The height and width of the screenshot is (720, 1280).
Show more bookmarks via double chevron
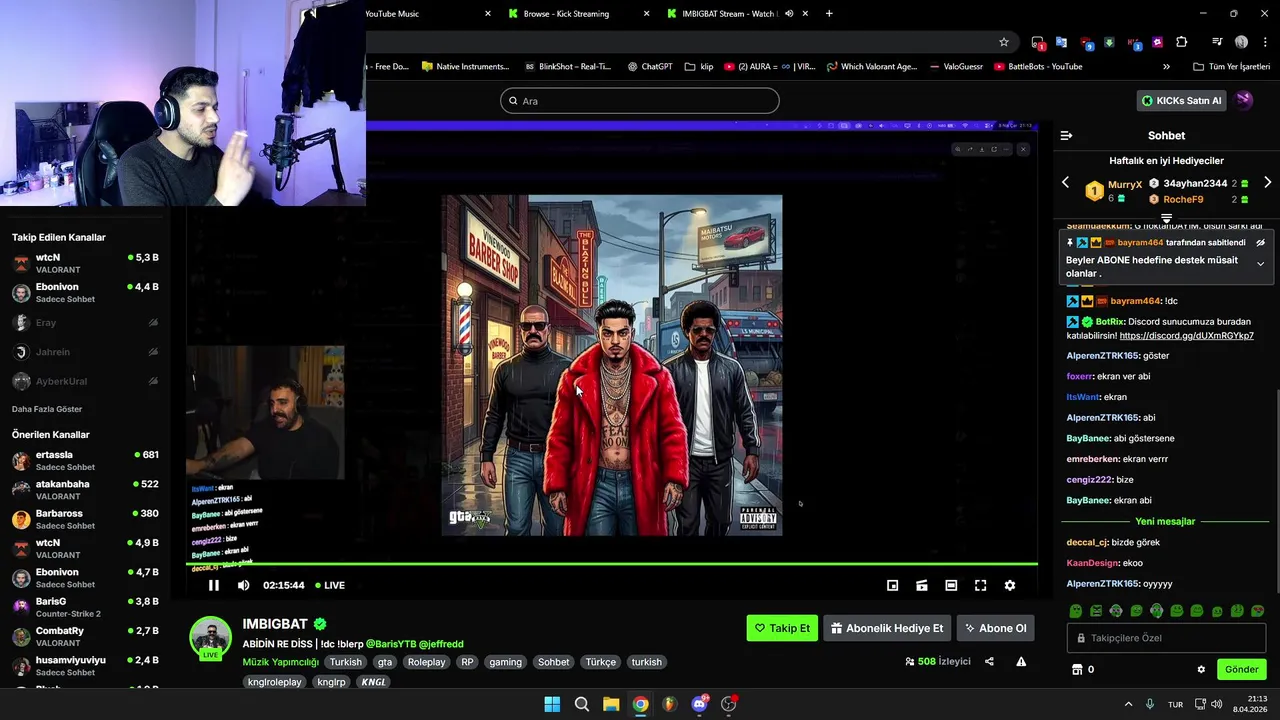coord(1166,67)
